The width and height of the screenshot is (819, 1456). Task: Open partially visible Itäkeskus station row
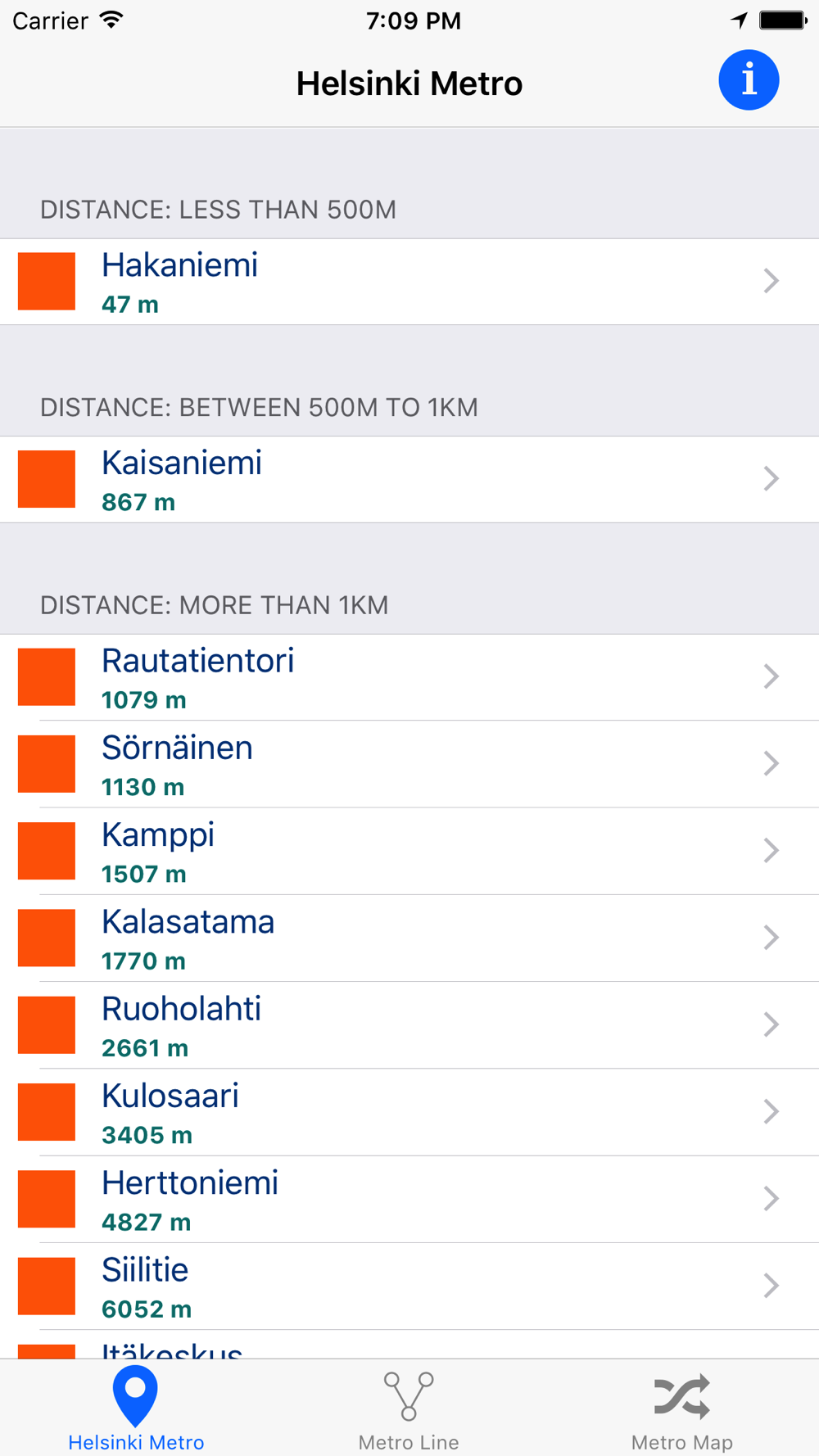(x=409, y=1345)
